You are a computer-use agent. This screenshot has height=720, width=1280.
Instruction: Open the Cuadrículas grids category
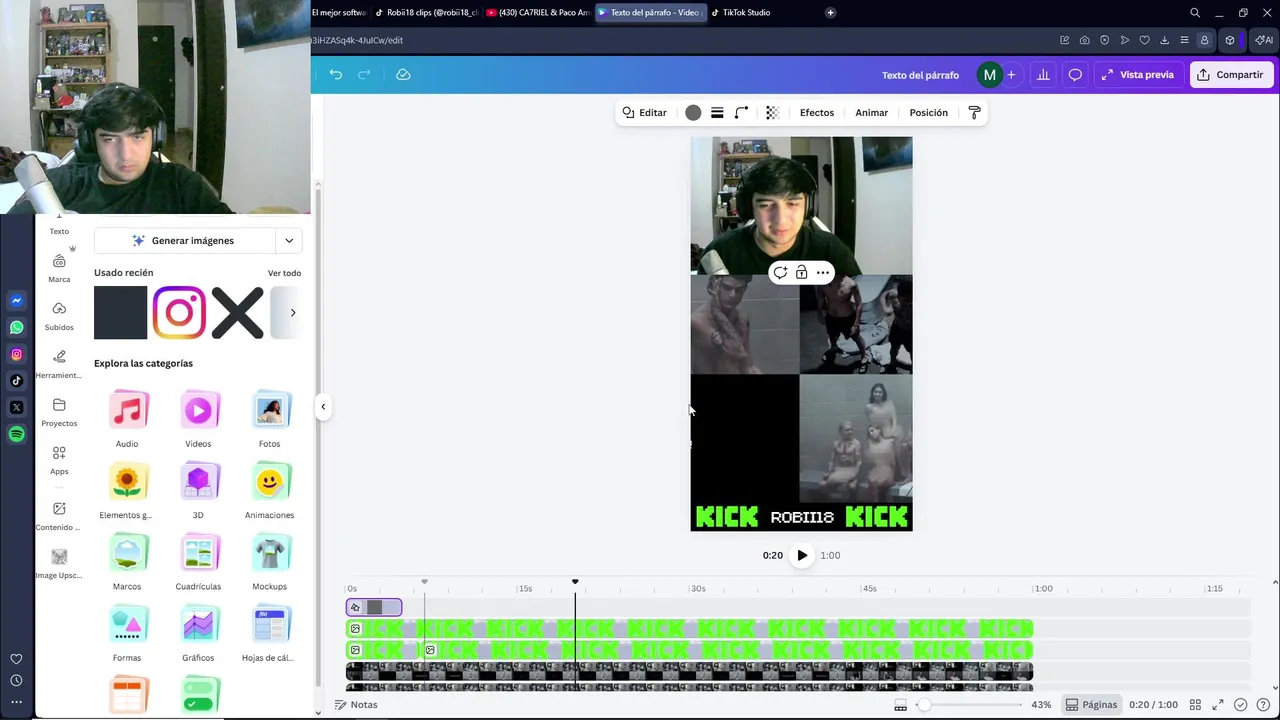tap(198, 562)
